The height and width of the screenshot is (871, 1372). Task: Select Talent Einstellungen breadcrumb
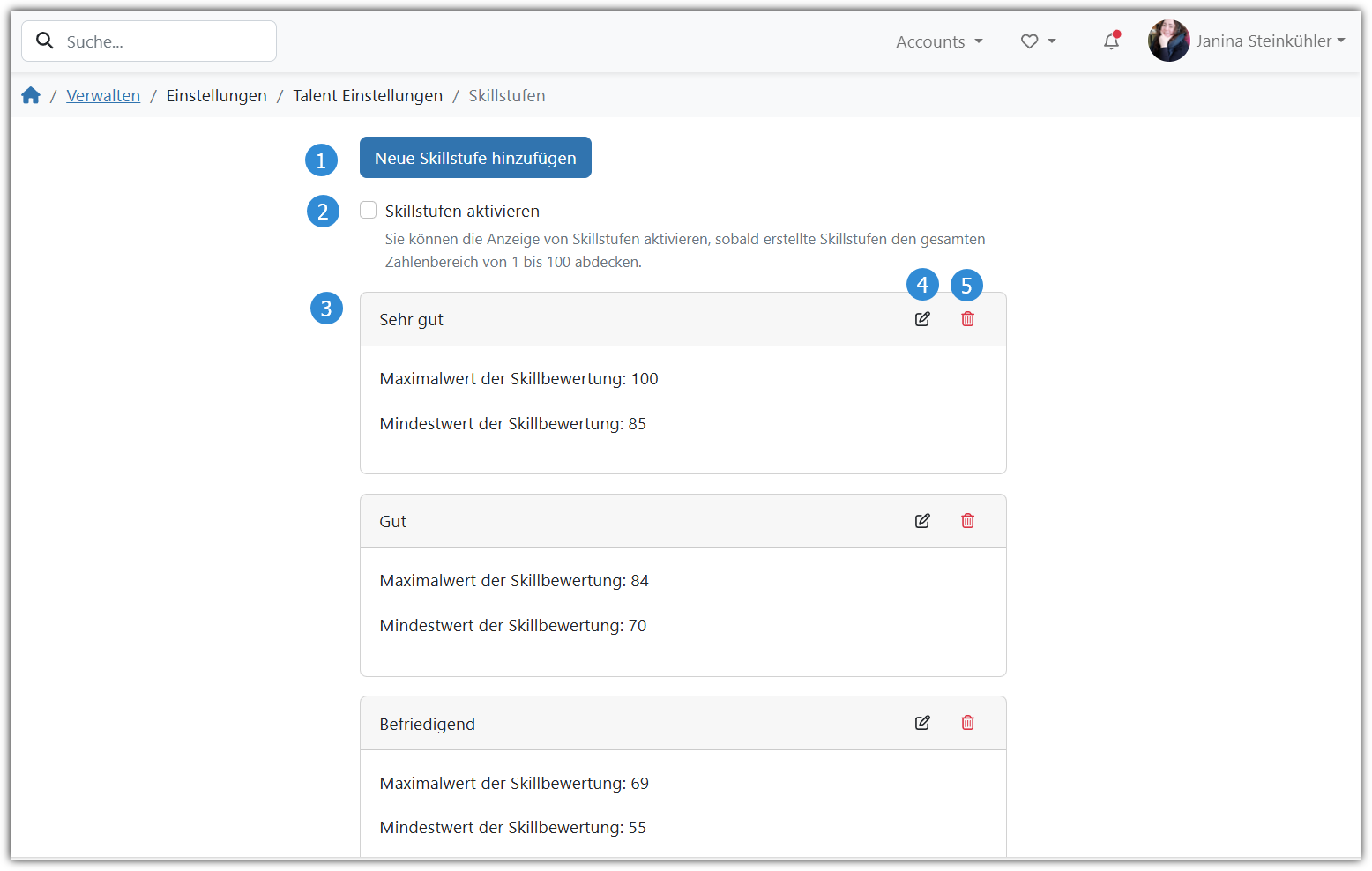[368, 95]
